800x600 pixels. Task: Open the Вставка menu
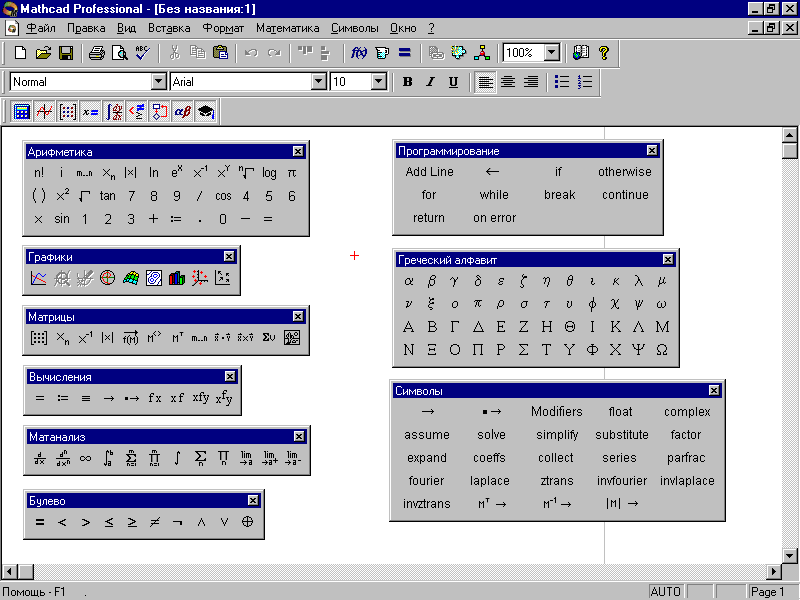[169, 28]
